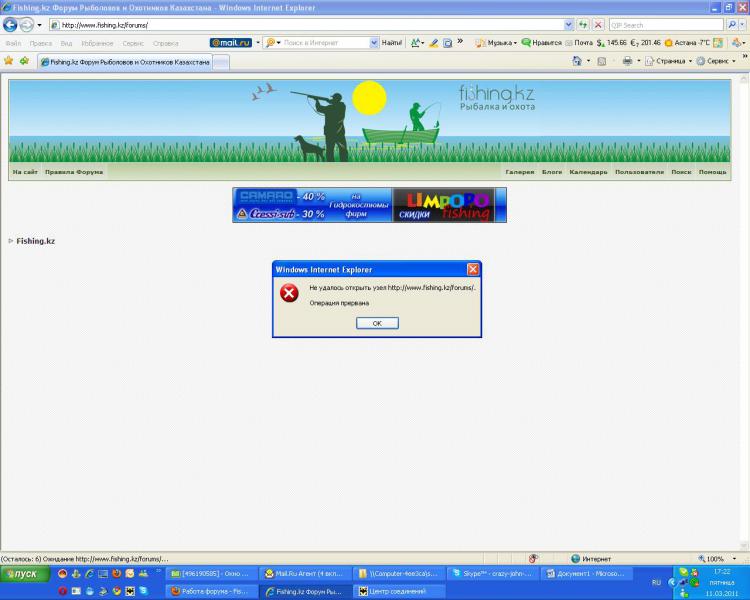Image resolution: width=750 pixels, height=600 pixels.
Task: Click Галерея navigation link
Action: 519,172
